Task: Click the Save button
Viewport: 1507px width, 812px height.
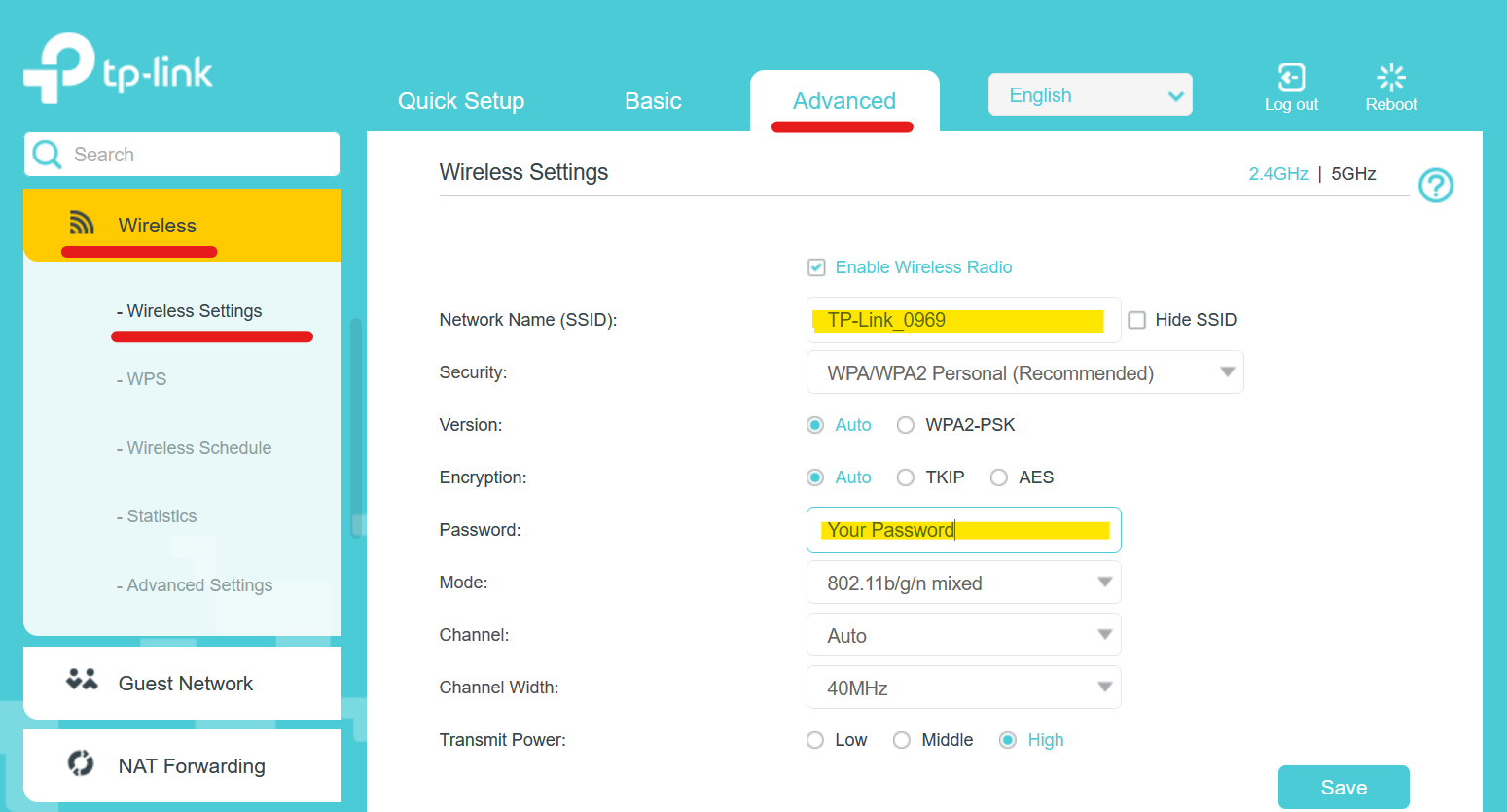Action: point(1344,787)
